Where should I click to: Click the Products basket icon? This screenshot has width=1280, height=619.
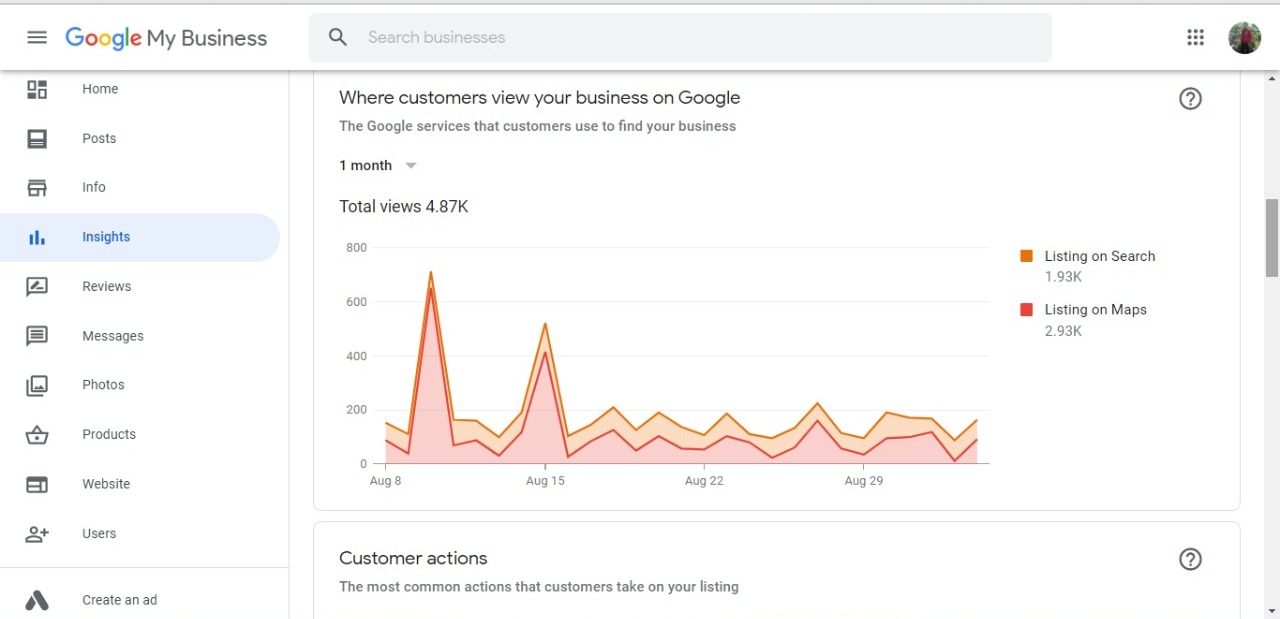pos(37,434)
